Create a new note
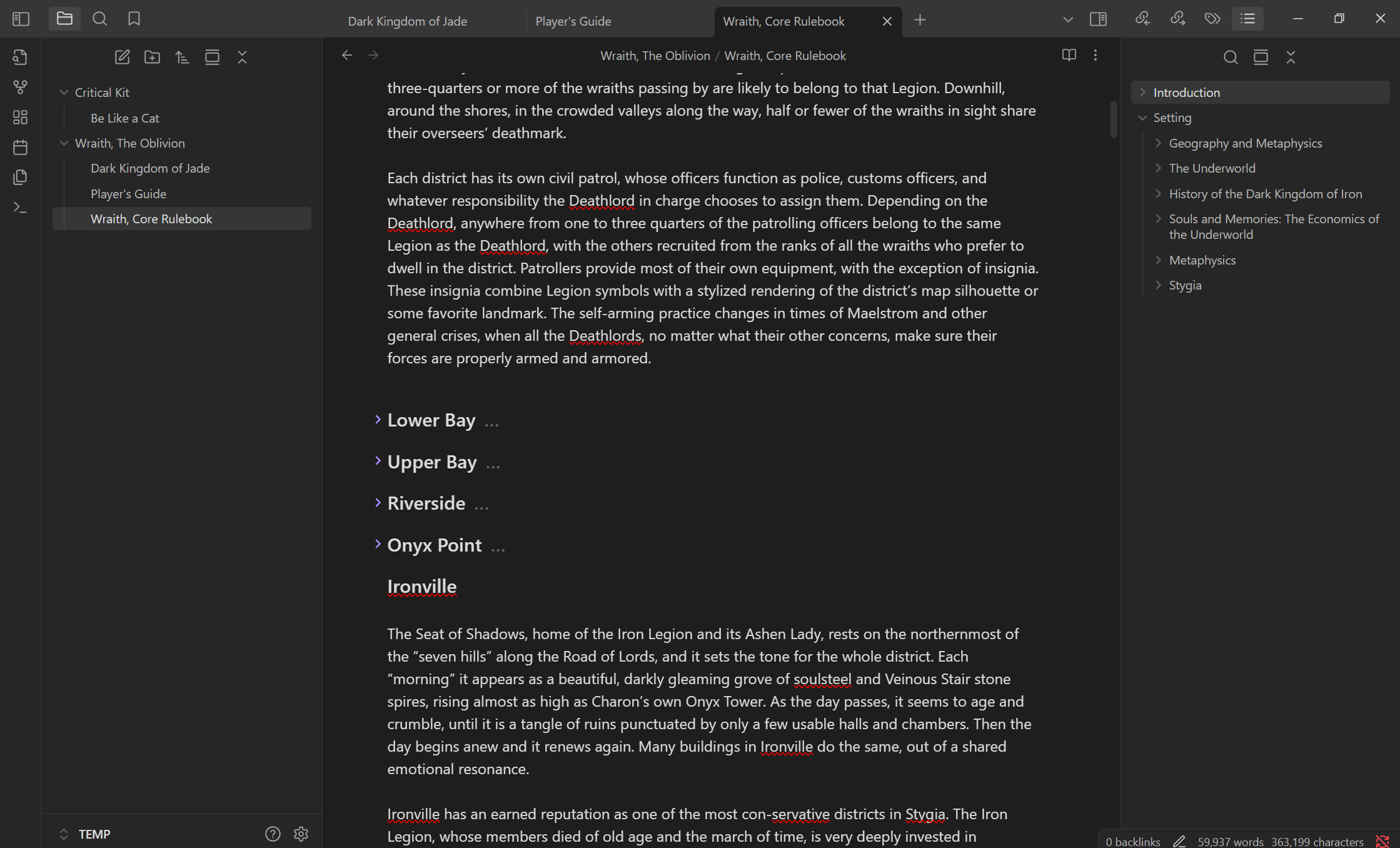This screenshot has height=848, width=1400. [x=122, y=58]
